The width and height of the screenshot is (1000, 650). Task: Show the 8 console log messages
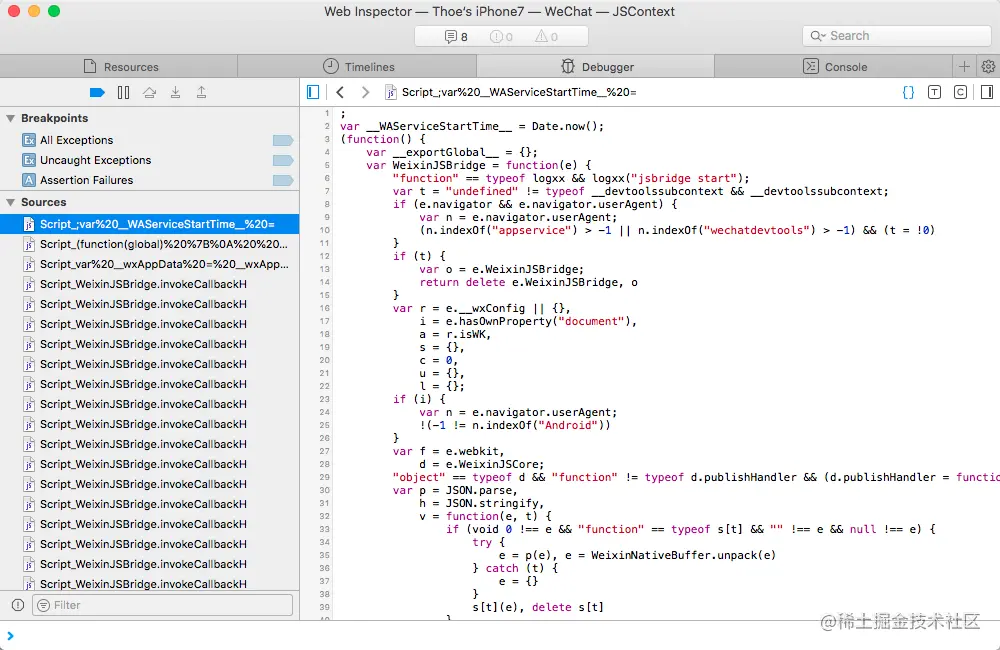(x=456, y=37)
